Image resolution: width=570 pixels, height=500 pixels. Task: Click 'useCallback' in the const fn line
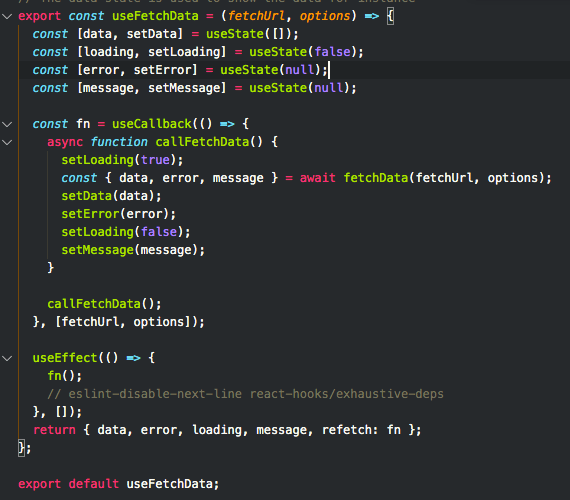(x=152, y=124)
